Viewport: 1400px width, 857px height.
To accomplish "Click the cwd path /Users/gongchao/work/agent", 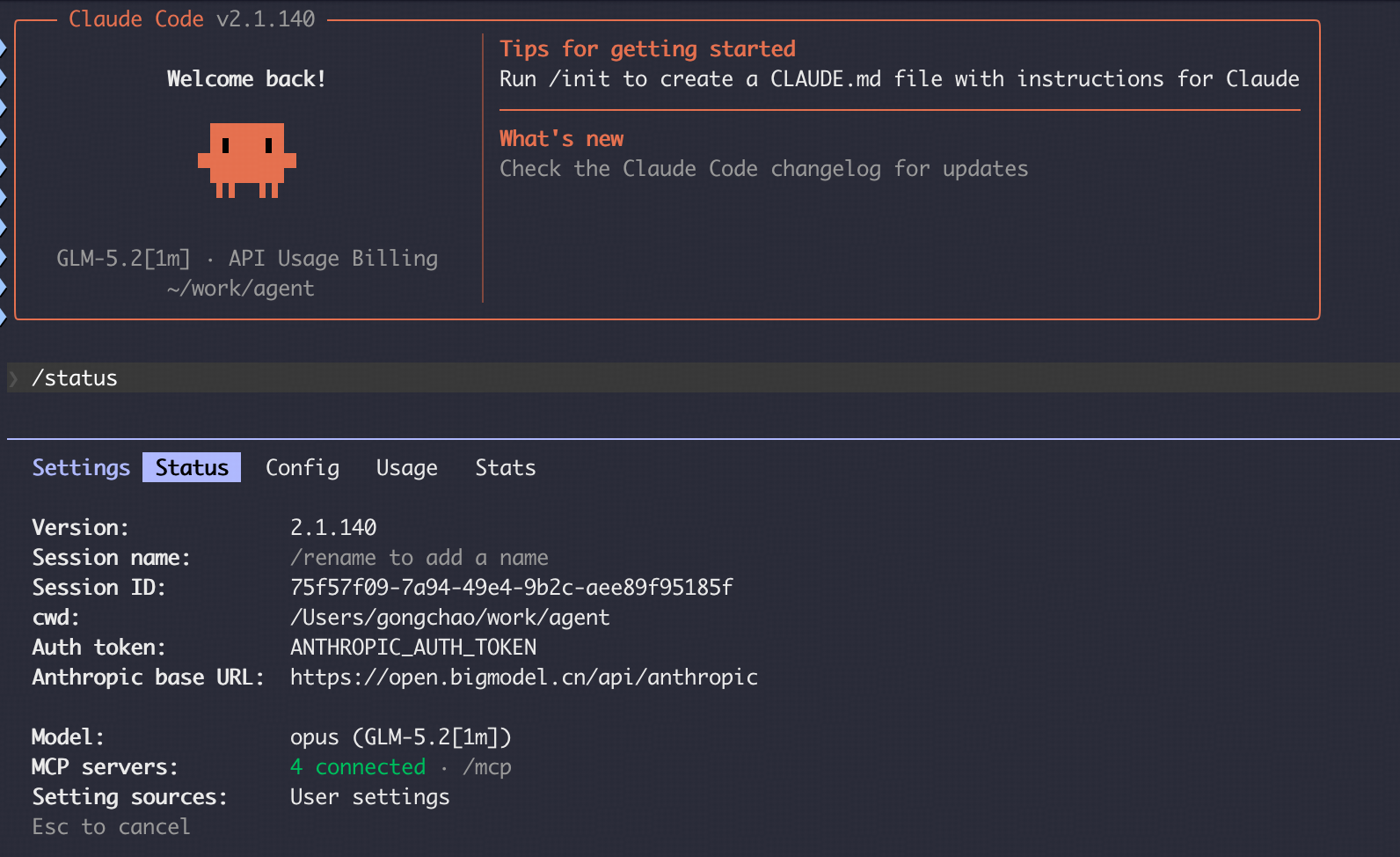I will 450,617.
